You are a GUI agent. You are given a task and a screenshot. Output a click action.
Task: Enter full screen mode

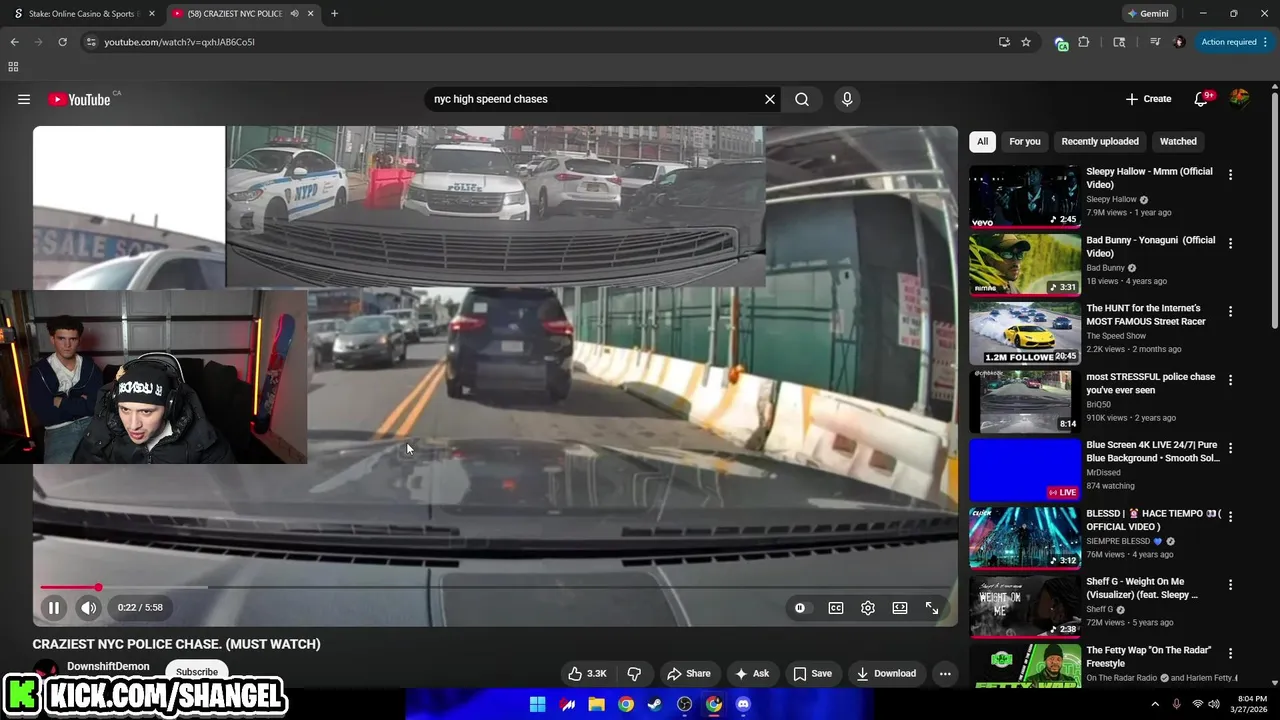(x=932, y=607)
